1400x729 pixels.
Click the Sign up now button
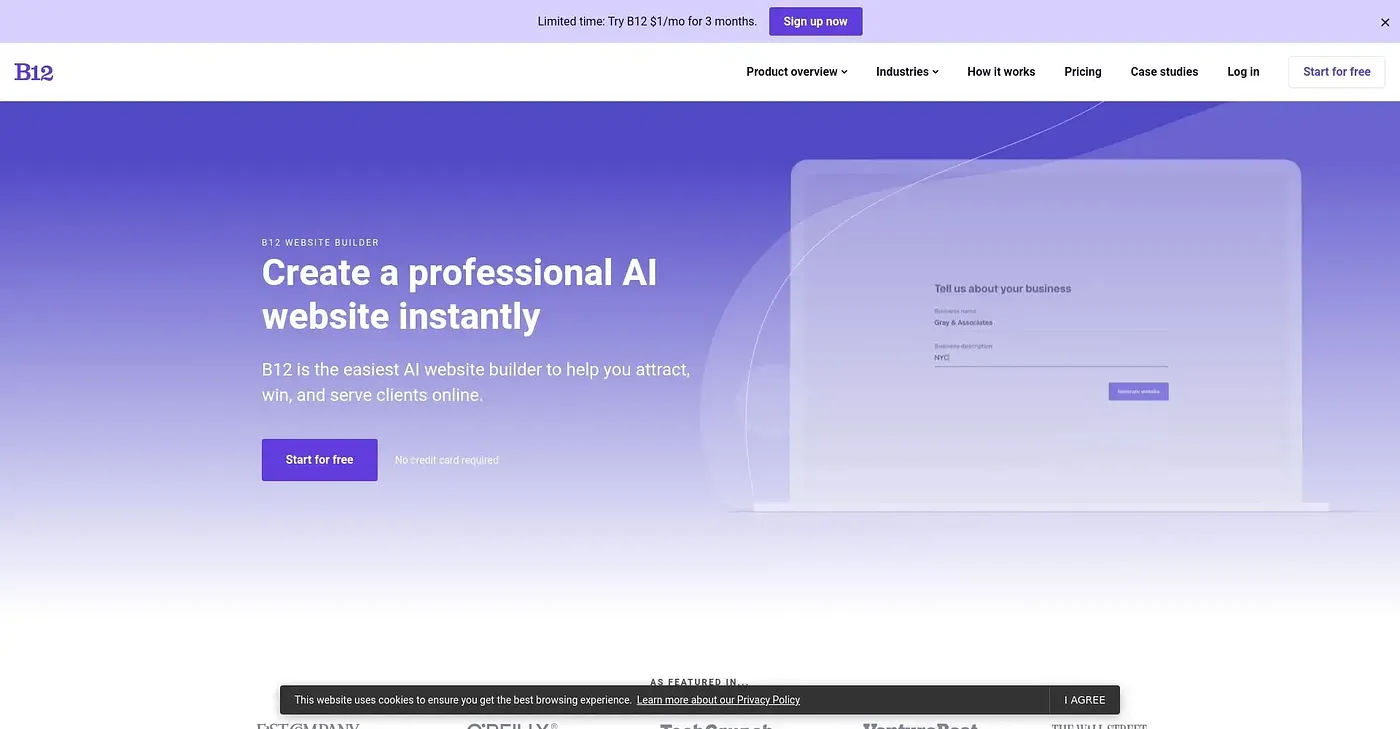[815, 22]
